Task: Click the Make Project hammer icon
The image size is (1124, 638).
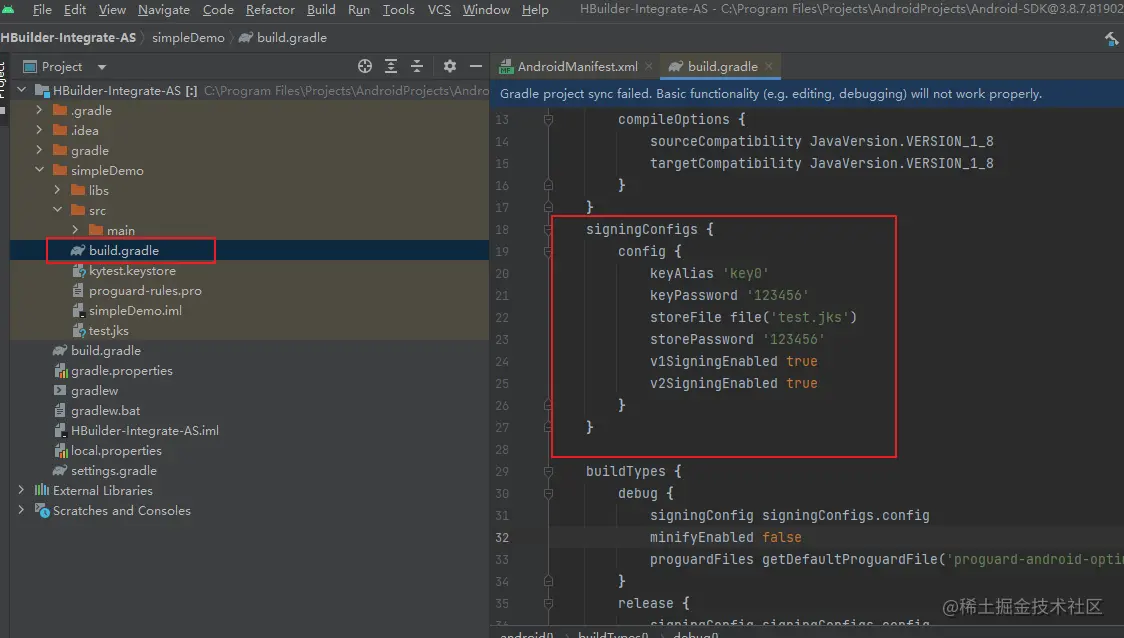Action: (x=1112, y=39)
